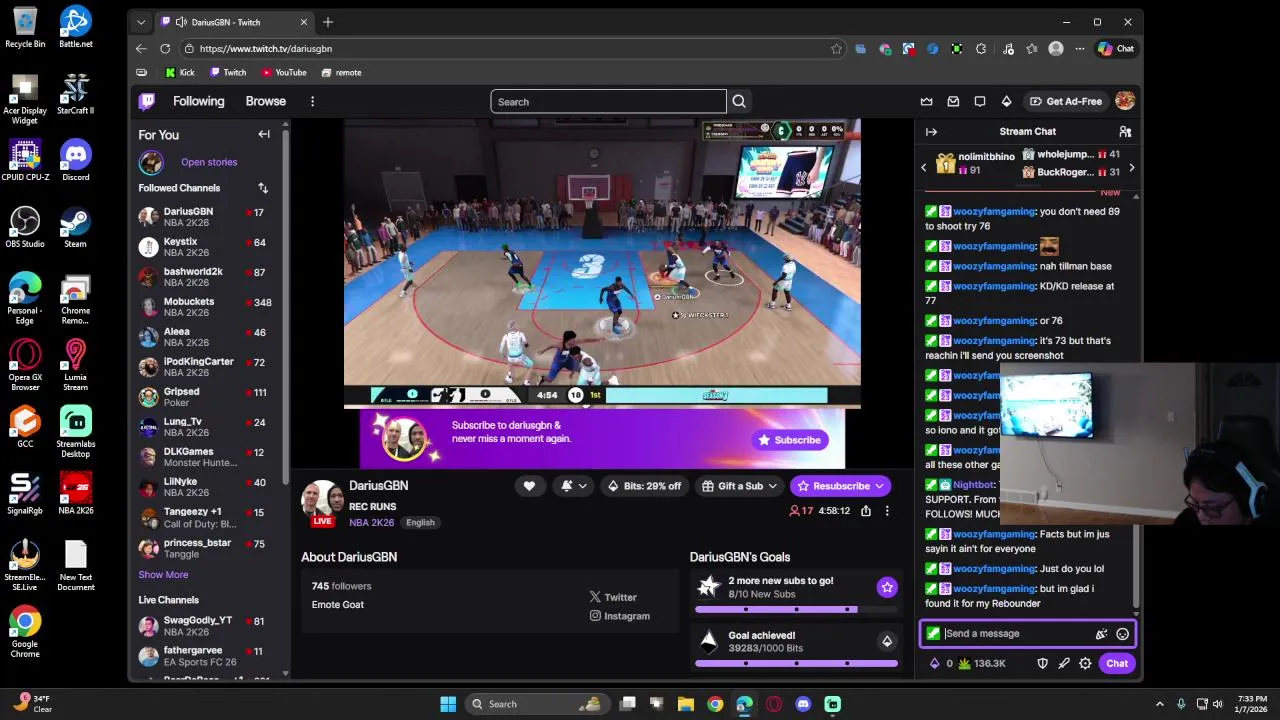Open the notification bell dropdown

point(573,486)
